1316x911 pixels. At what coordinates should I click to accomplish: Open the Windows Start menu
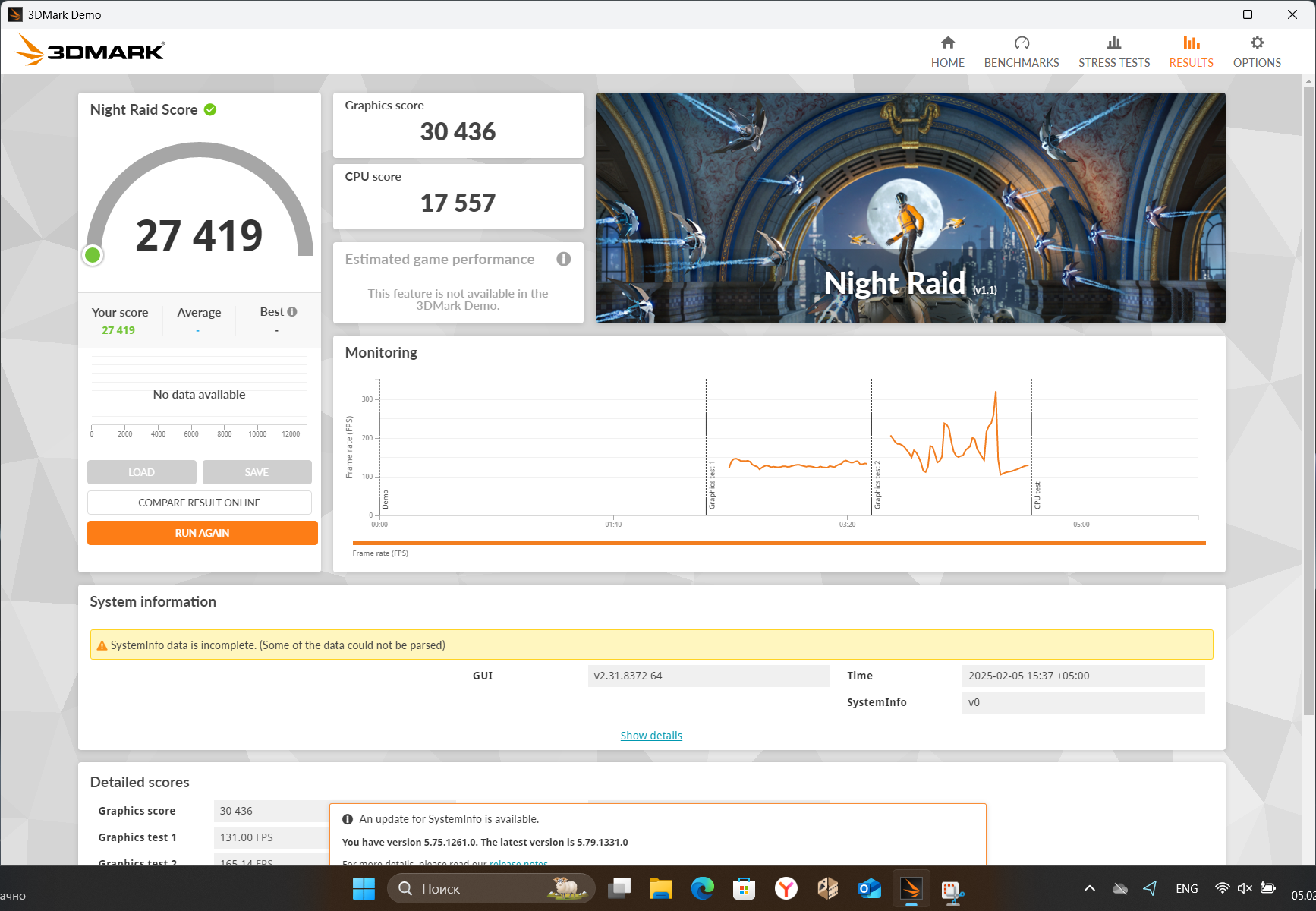364,888
